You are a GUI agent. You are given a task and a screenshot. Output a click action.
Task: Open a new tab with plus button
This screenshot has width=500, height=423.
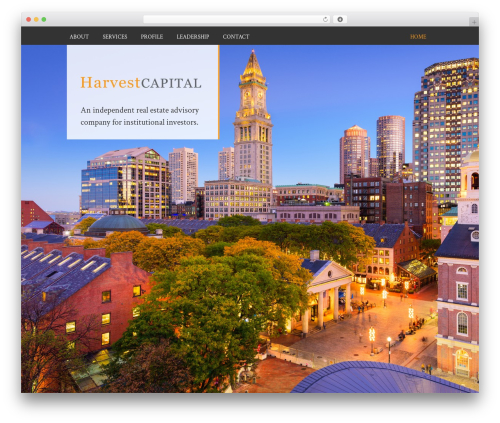474,22
